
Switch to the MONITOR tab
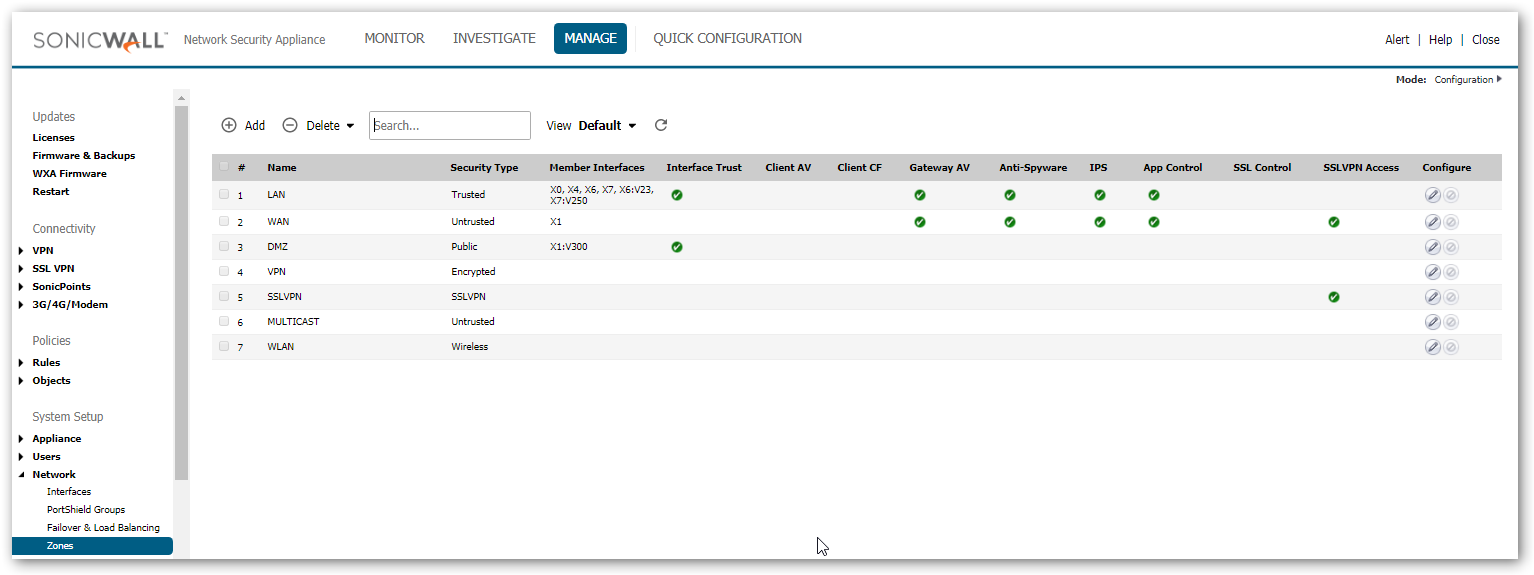pos(394,39)
